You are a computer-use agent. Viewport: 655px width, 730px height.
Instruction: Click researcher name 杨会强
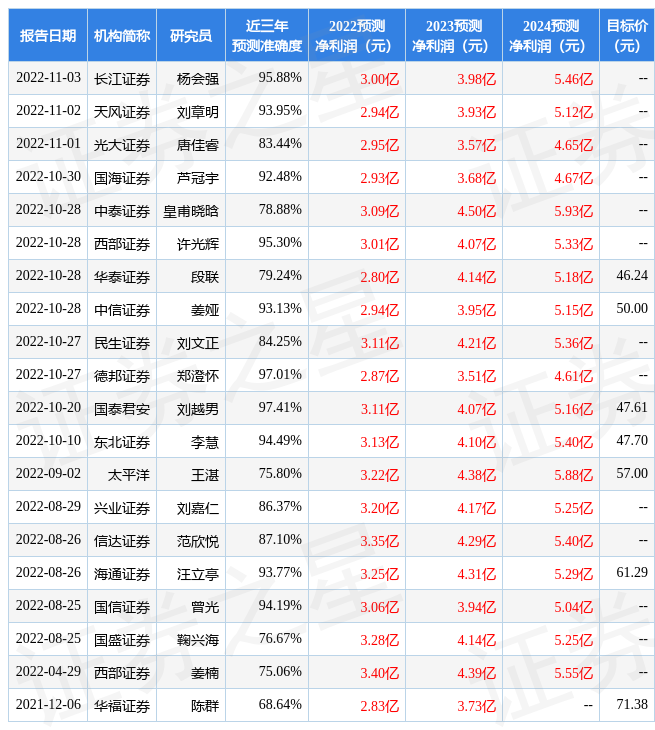198,79
